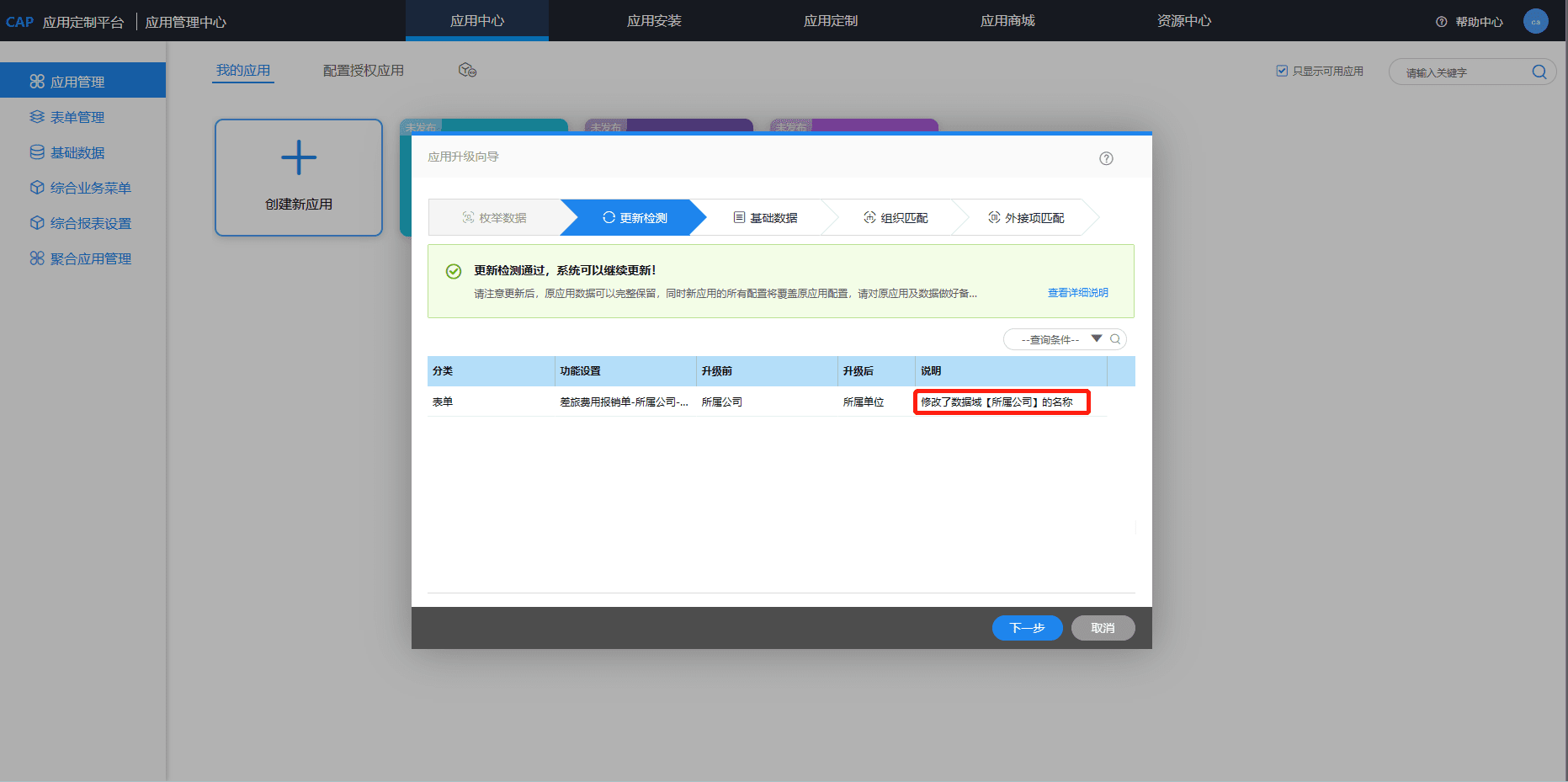The width and height of the screenshot is (1568, 782).
Task: Click the 差旅费用报销单-所属公司 cell
Action: [625, 402]
